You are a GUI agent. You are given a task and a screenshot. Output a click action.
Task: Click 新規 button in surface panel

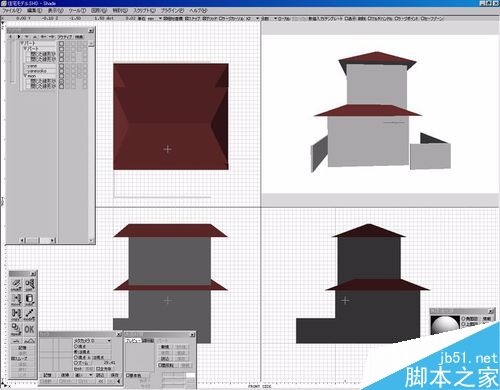[165, 347]
